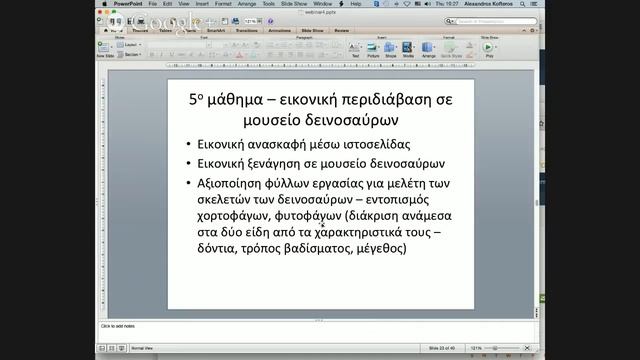Switch to Slide Sorter view icon
The image size is (640, 360).
click(111, 348)
